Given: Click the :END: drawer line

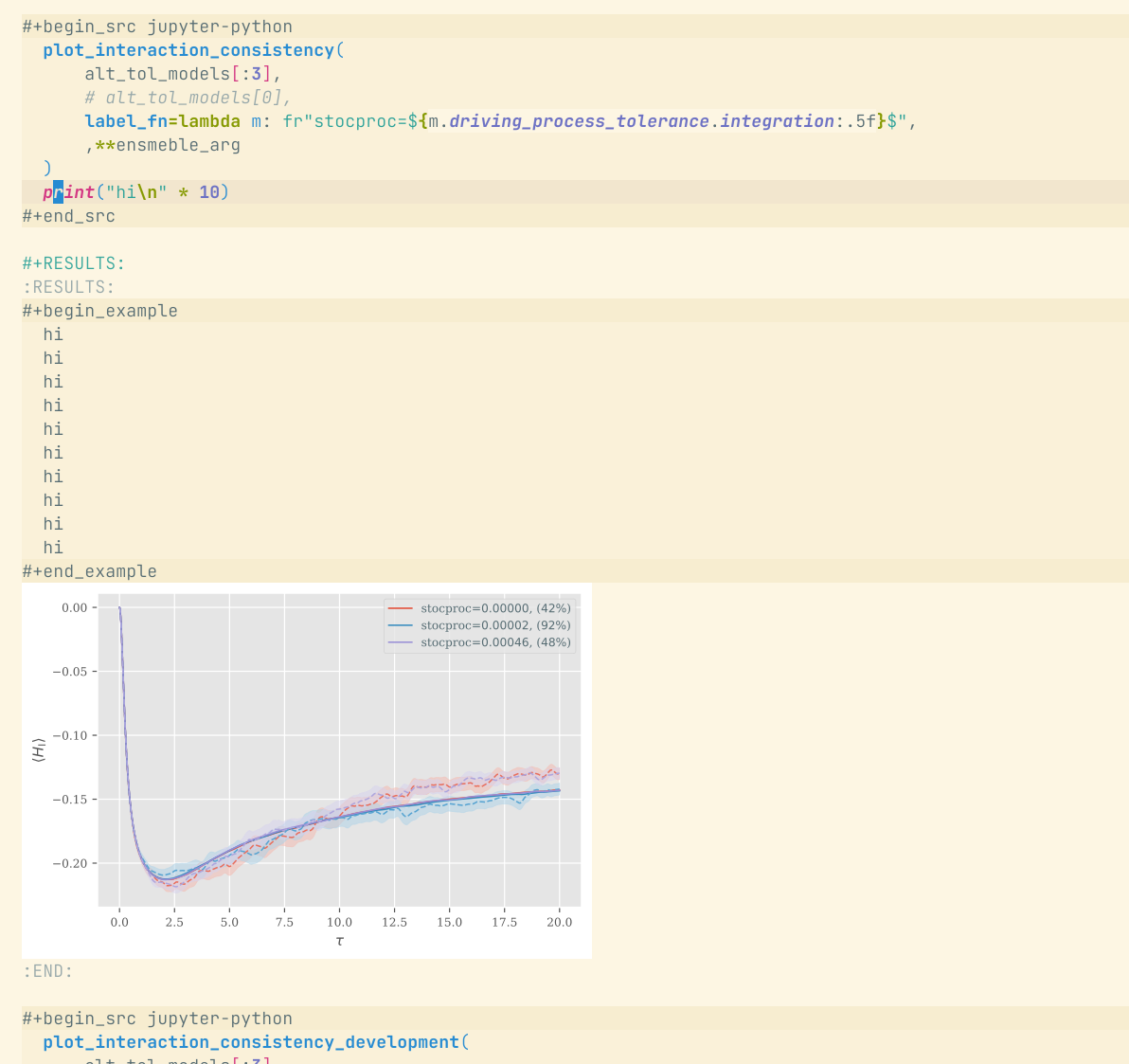Looking at the screenshot, I should [x=47, y=972].
